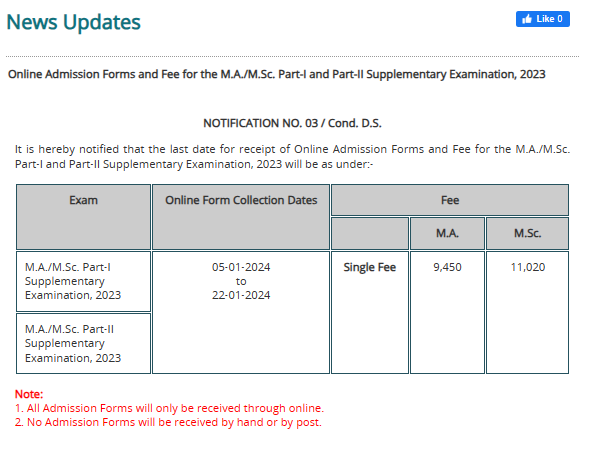Image resolution: width=591 pixels, height=452 pixels.
Task: Click the NOTIFICATION NO. 03 heading
Action: [x=292, y=123]
